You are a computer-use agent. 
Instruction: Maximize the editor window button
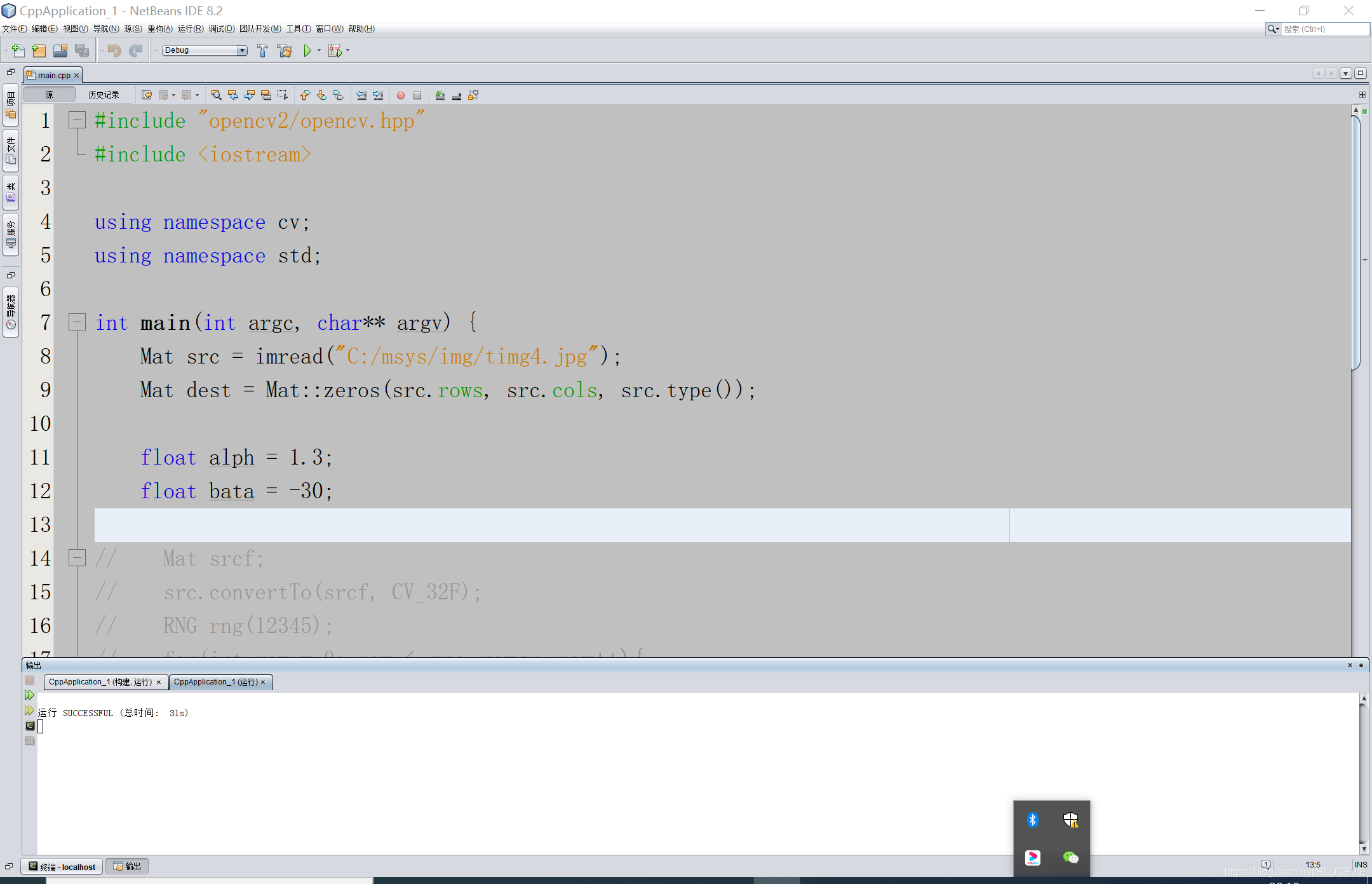coord(1361,74)
